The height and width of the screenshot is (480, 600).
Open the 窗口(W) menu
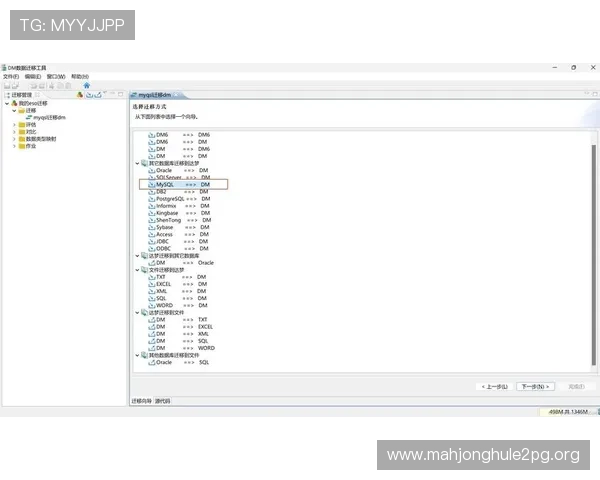[56, 76]
